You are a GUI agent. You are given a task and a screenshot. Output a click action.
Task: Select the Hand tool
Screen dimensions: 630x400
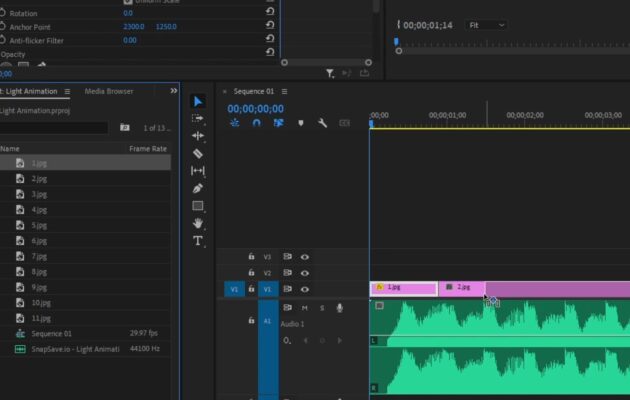tap(198, 223)
